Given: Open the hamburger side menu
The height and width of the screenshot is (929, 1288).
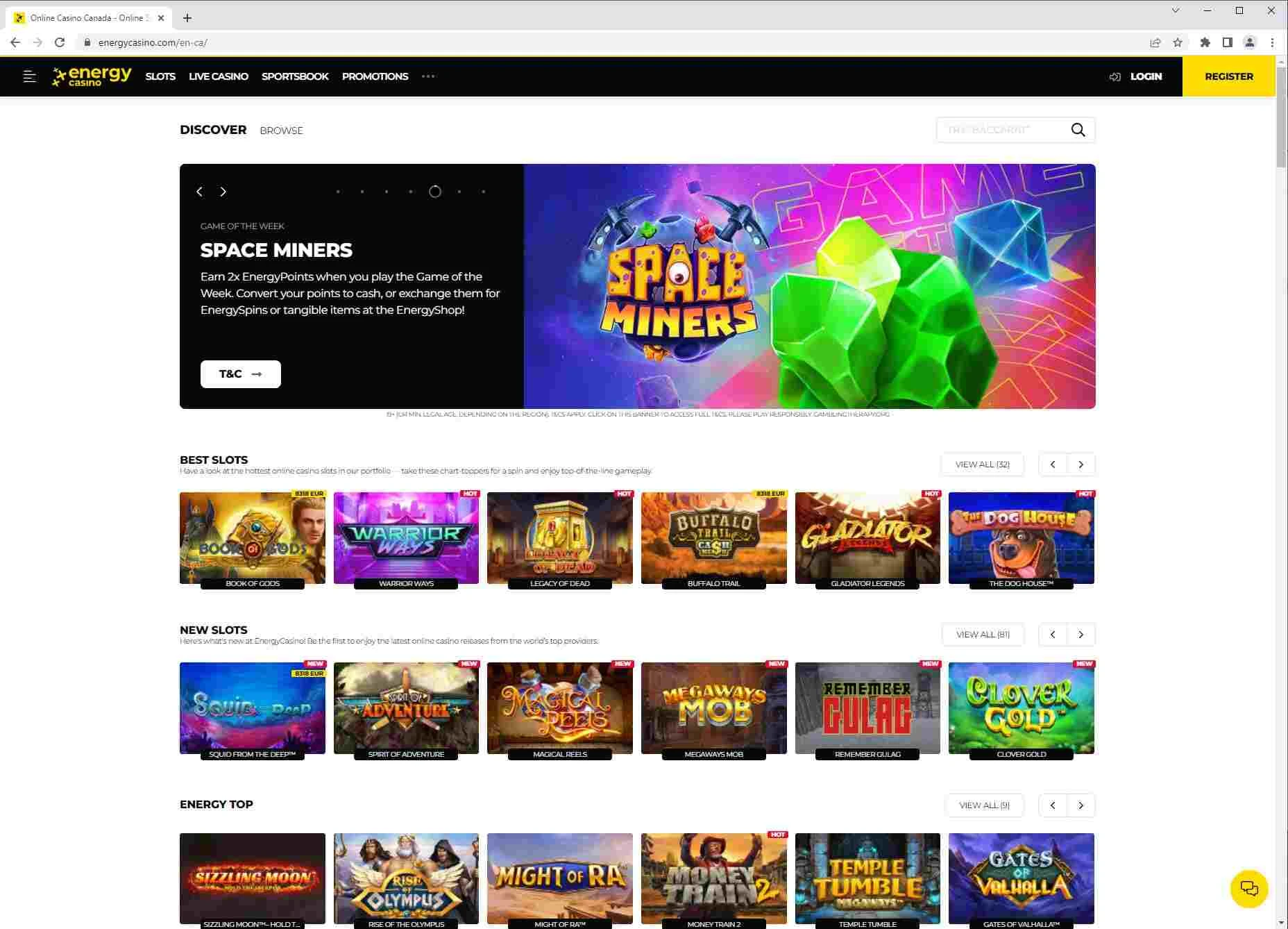Looking at the screenshot, I should [29, 76].
